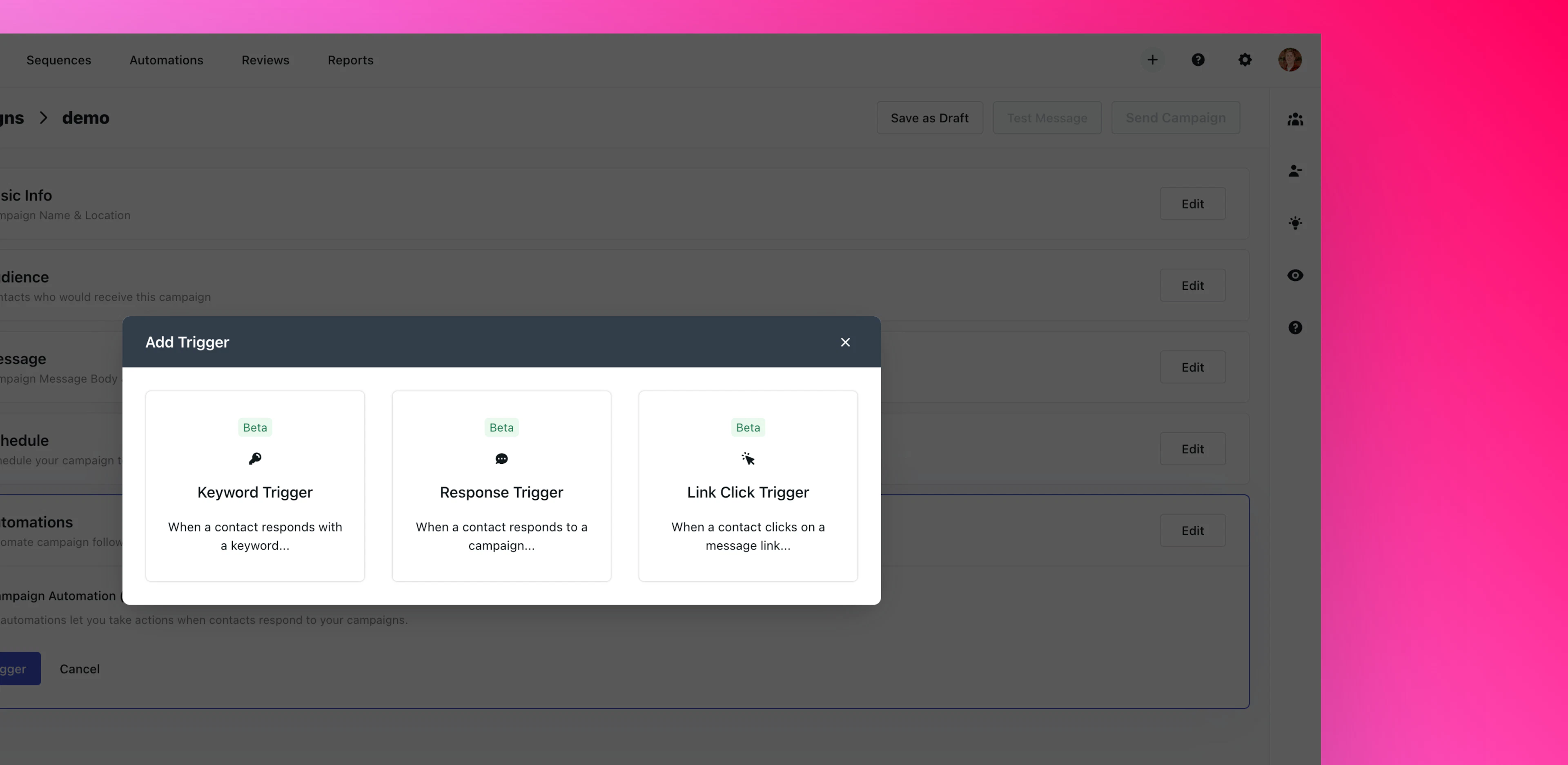Select the Keyword Trigger key icon
This screenshot has width=1568, height=765.
pyautogui.click(x=254, y=458)
